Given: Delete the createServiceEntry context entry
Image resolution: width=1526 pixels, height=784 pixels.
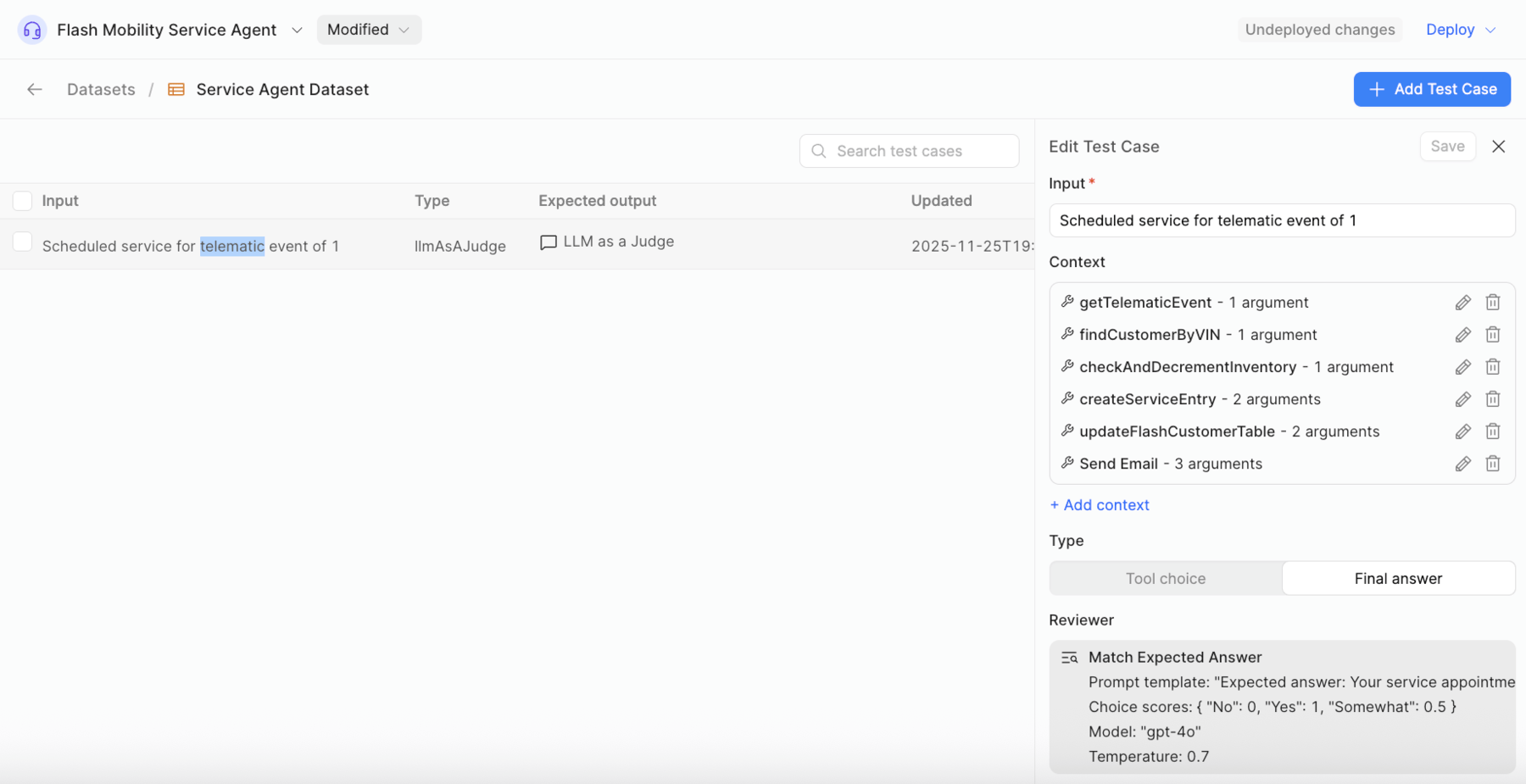Looking at the screenshot, I should (x=1492, y=399).
